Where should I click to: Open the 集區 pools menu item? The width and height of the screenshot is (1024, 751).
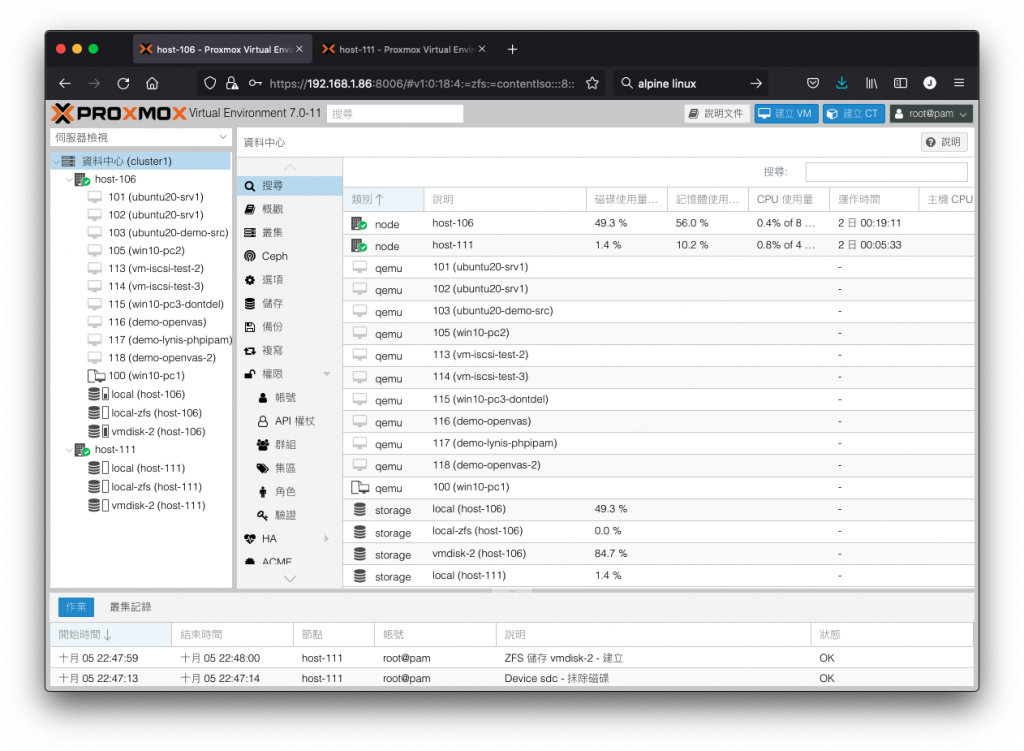point(289,468)
